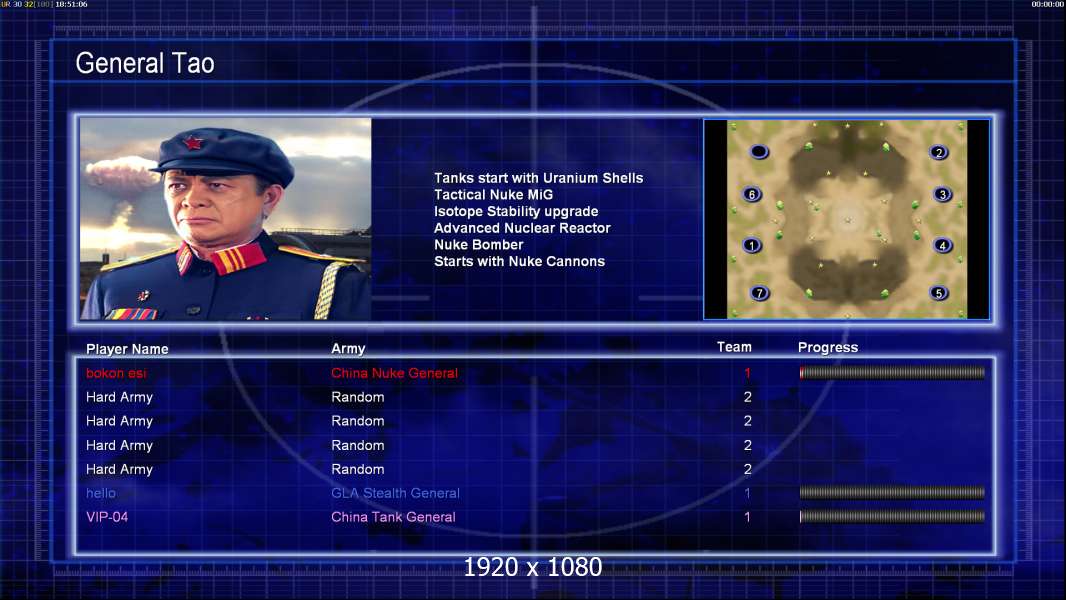Click the 'Progress' column header
This screenshot has height=600, width=1066.
(828, 348)
